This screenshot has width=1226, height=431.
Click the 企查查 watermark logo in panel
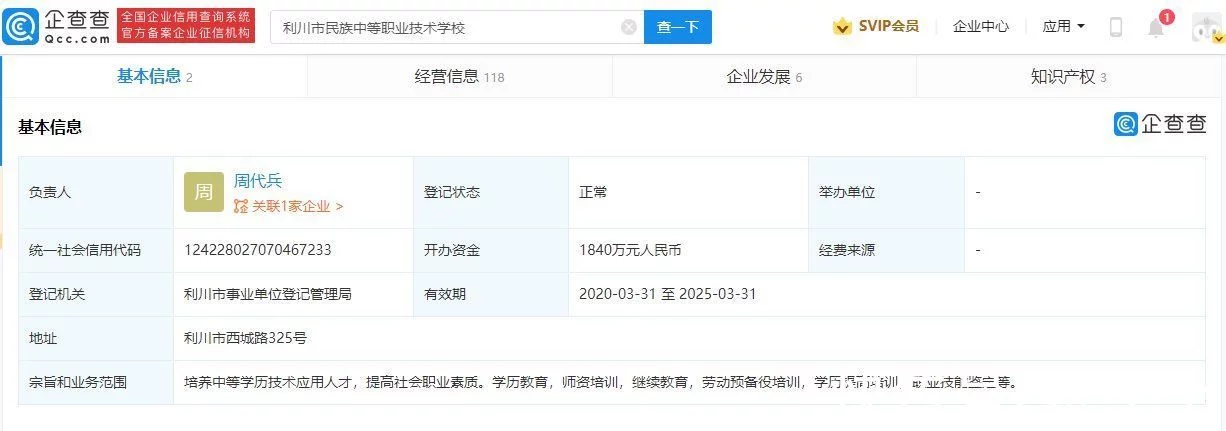click(1160, 123)
